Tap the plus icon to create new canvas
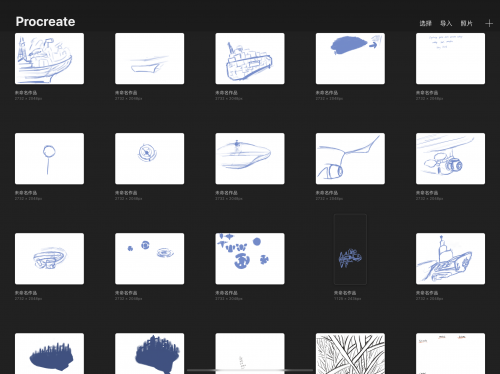Screen dimensions: 500x374 tap(489, 23)
